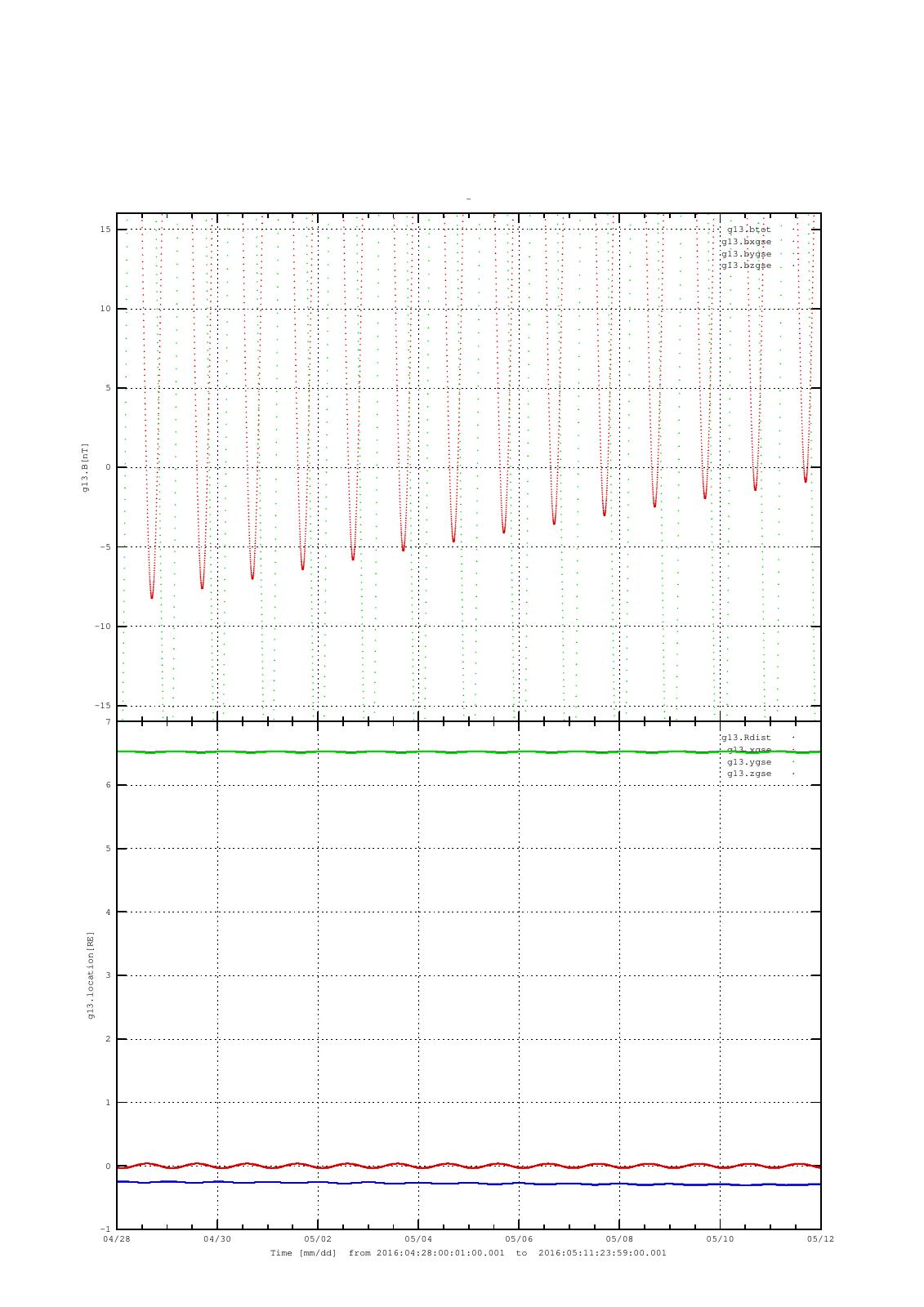Viewport: 924px width, 1307px height.
Task: Select the g13.bxgse legend label
Action: (746, 242)
